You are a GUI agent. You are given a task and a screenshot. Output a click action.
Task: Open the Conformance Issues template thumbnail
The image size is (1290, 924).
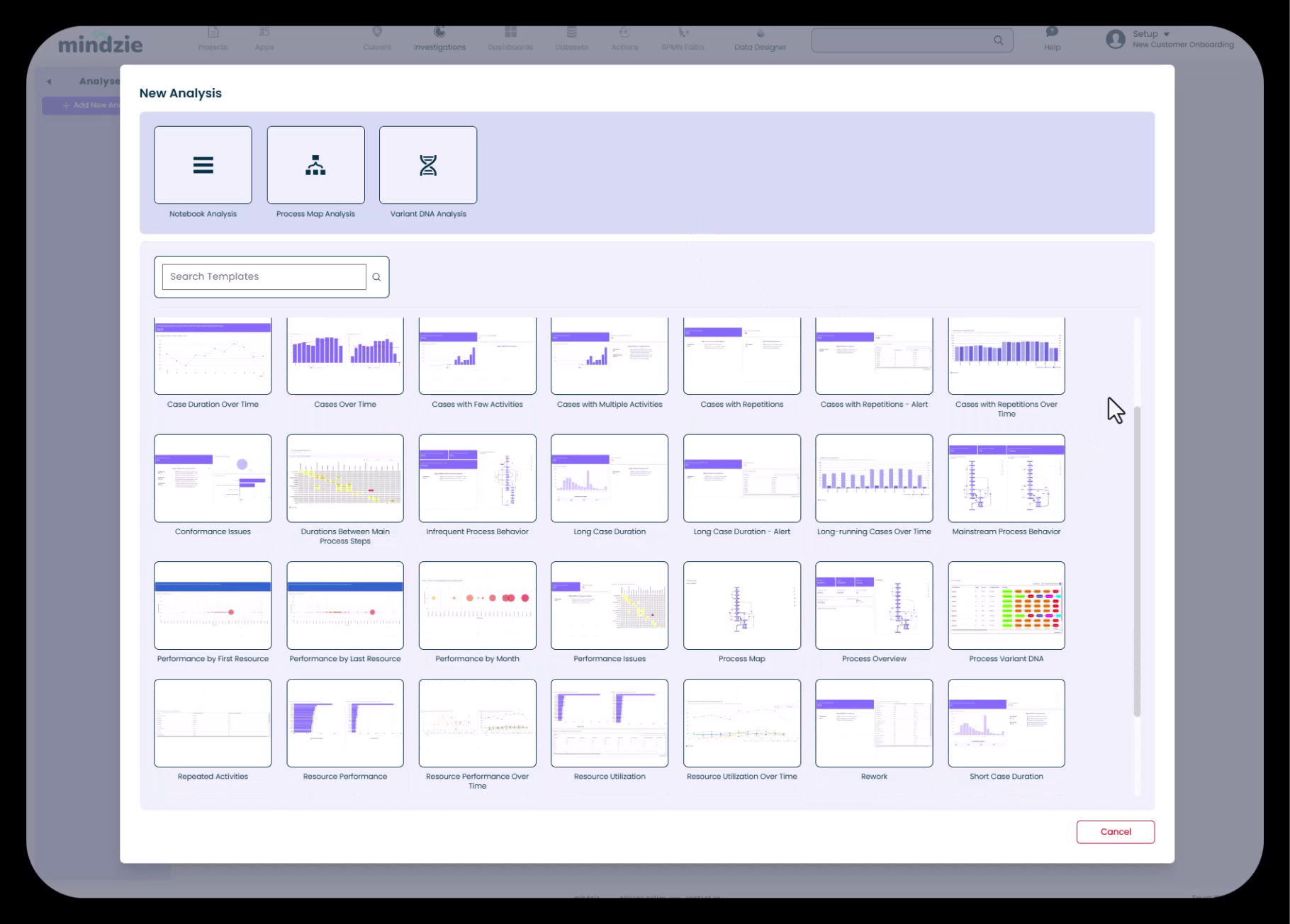tap(213, 478)
